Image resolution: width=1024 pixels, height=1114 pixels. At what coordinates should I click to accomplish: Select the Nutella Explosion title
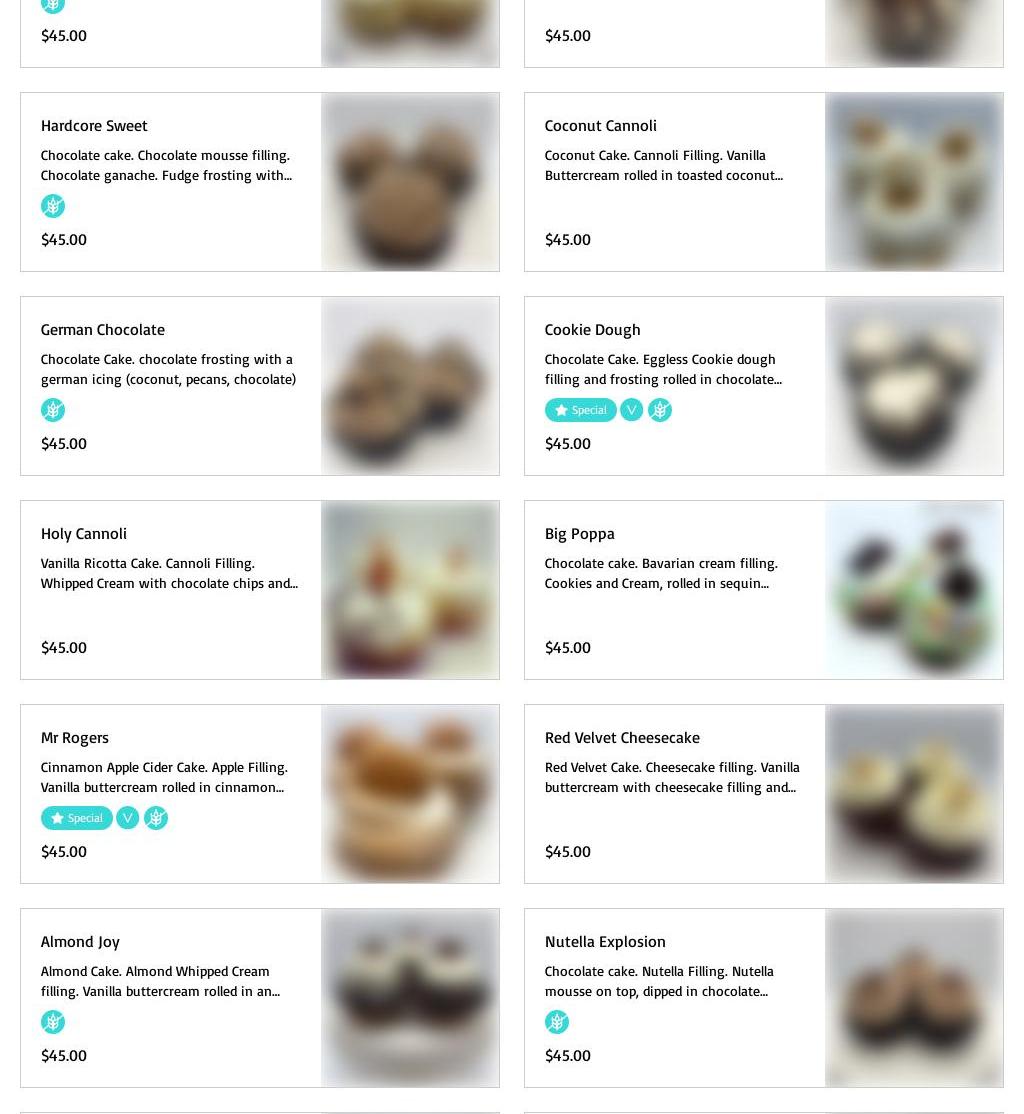coord(605,941)
